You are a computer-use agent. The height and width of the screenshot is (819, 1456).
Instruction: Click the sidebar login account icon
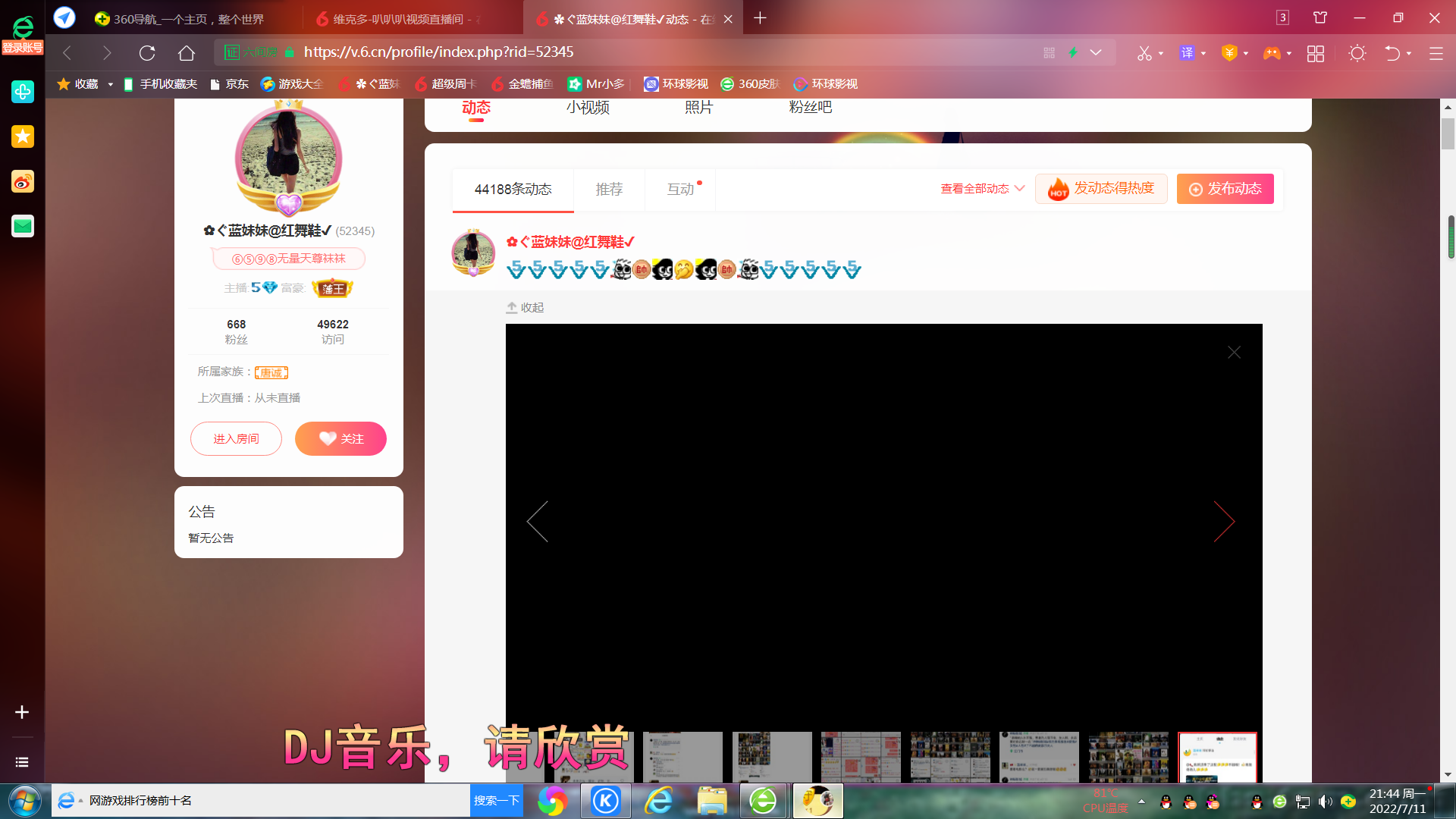pyautogui.click(x=23, y=35)
